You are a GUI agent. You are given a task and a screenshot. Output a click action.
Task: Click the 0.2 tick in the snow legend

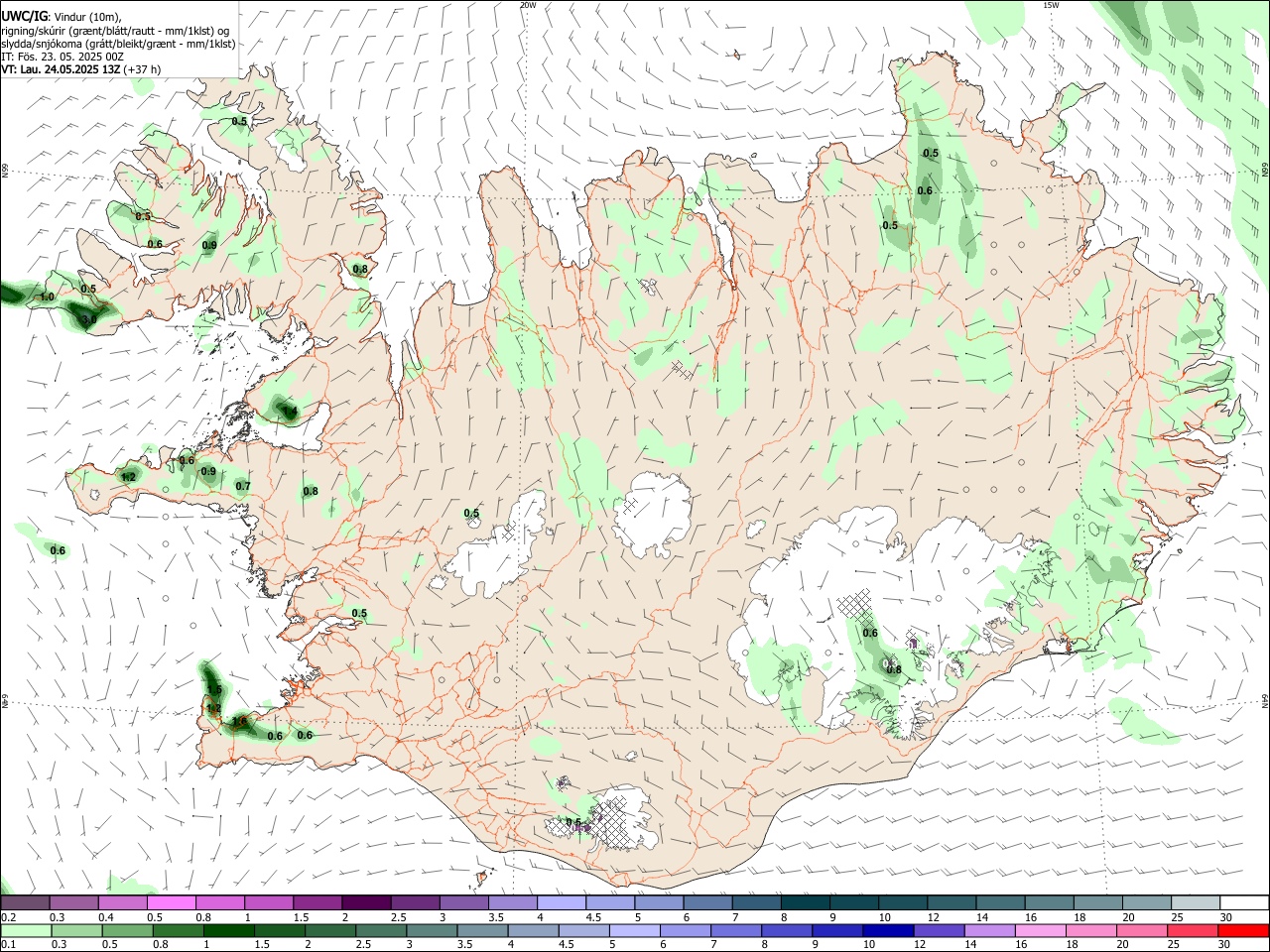pyautogui.click(x=7, y=918)
